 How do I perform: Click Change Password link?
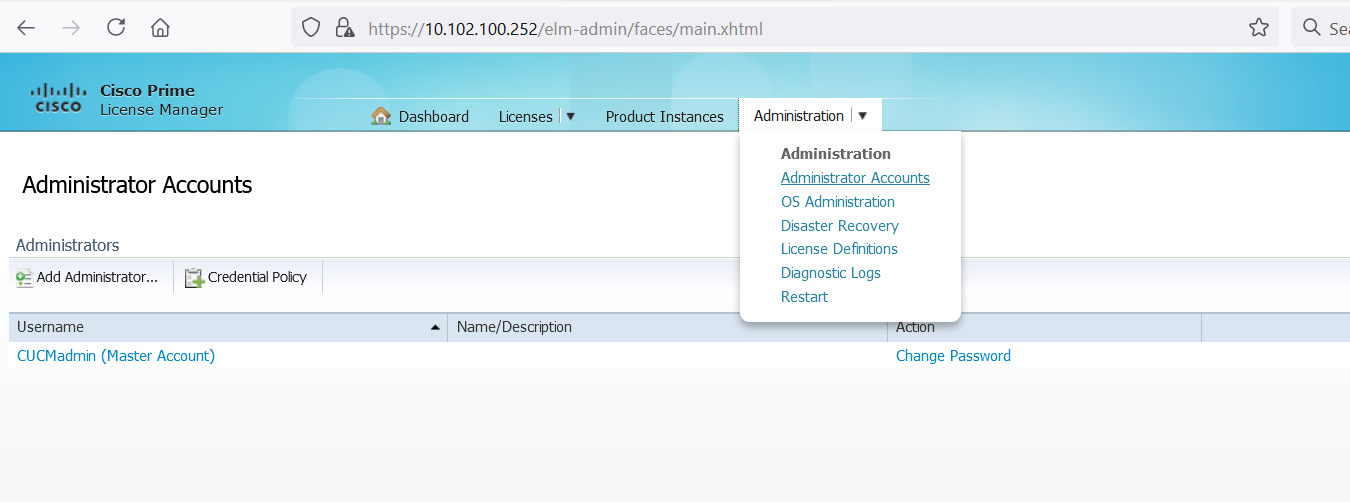pyautogui.click(x=953, y=356)
